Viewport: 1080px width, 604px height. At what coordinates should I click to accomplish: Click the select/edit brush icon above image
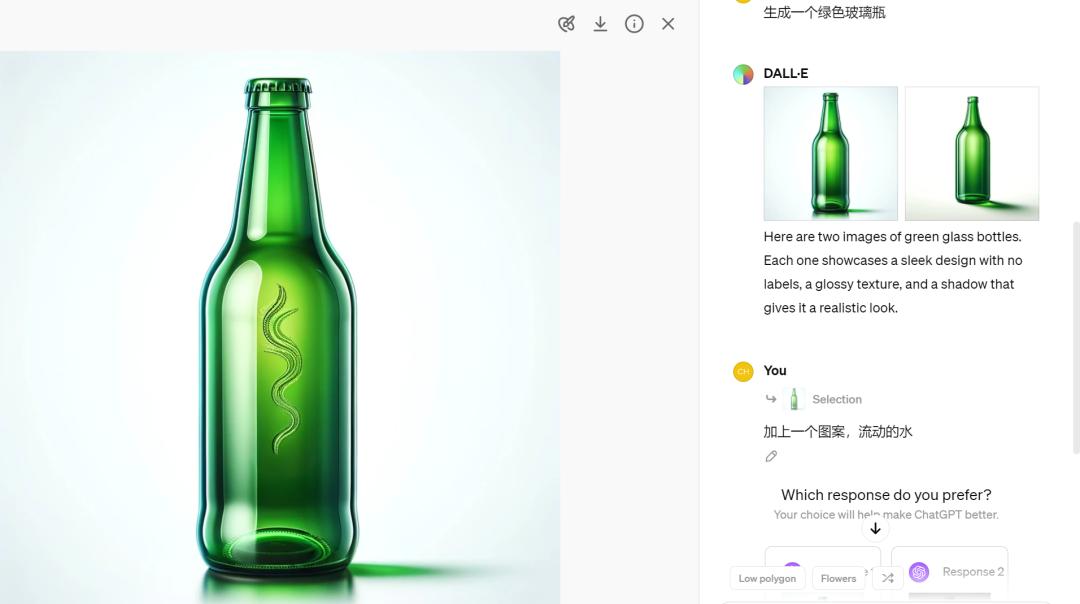[x=567, y=24]
